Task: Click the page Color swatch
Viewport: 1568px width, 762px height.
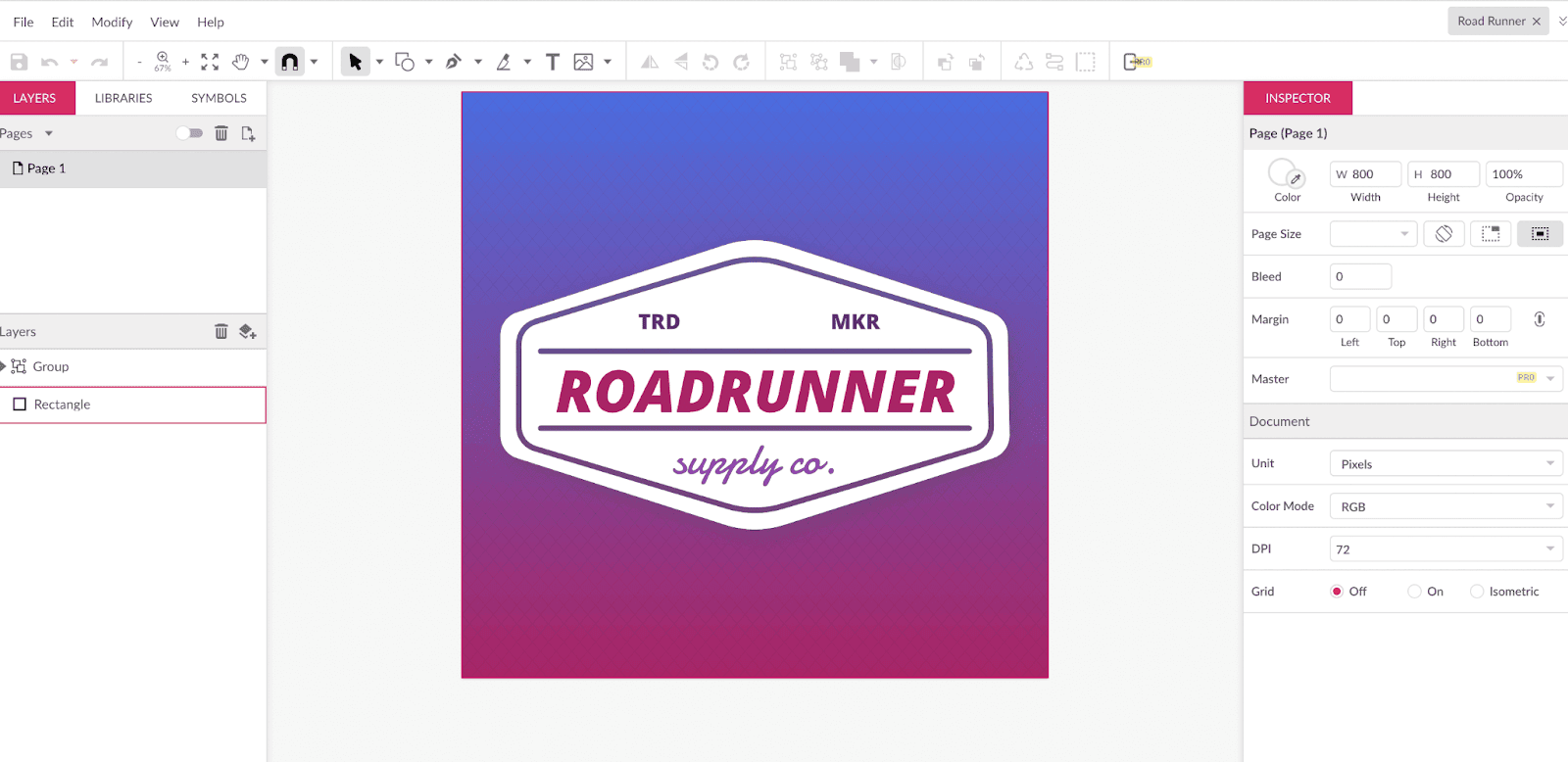Action: (x=1284, y=174)
